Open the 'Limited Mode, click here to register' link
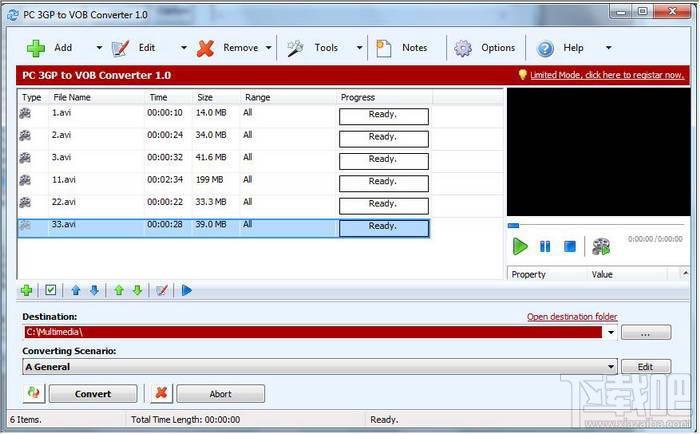The height and width of the screenshot is (434, 700). (607, 75)
